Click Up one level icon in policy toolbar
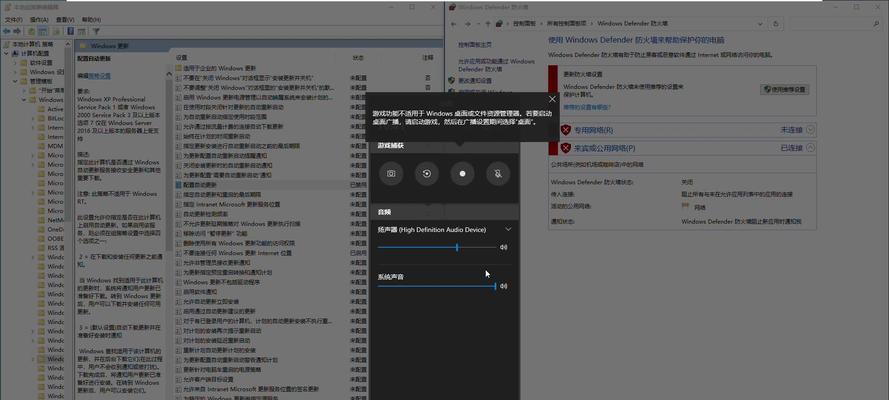 32,31
